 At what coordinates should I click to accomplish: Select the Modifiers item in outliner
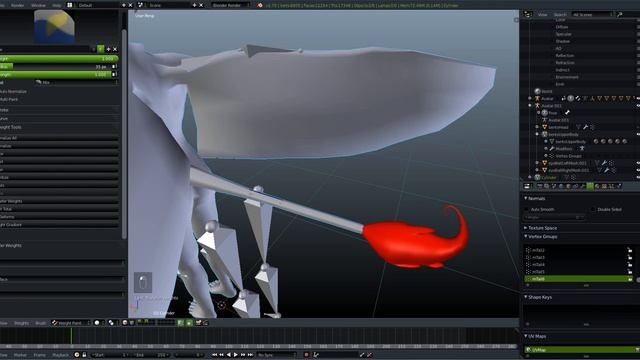click(564, 149)
